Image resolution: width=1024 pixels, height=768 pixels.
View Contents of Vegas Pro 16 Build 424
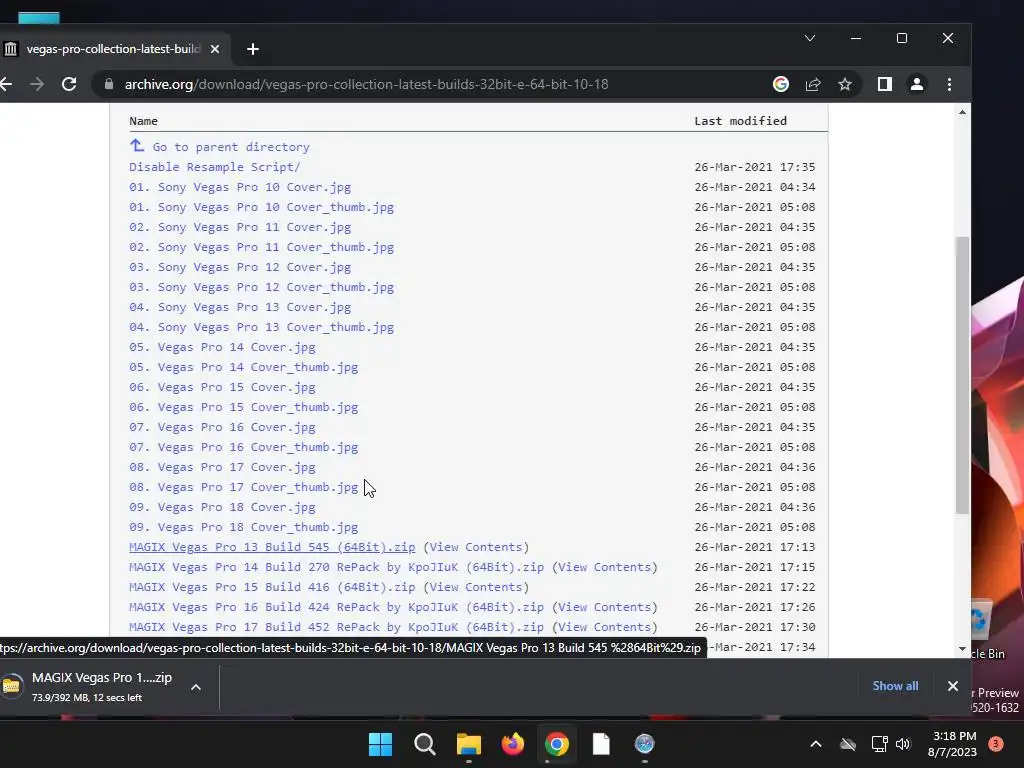(605, 607)
